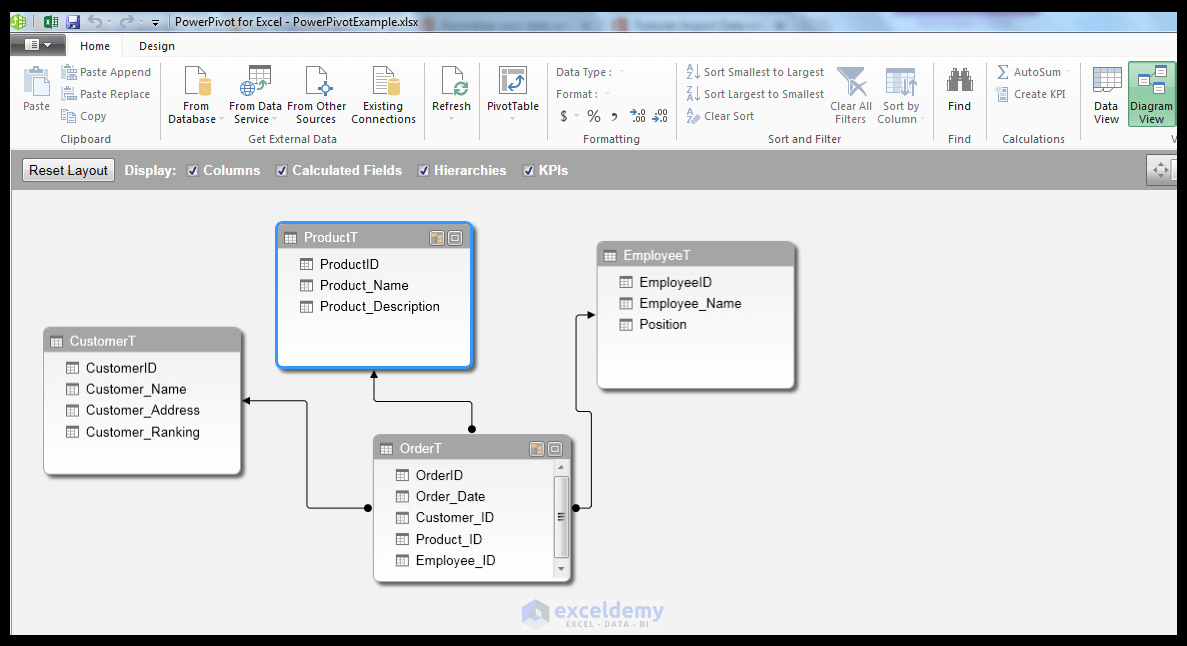The image size is (1187, 646).
Task: Open the Home ribbon tab
Action: coord(95,46)
